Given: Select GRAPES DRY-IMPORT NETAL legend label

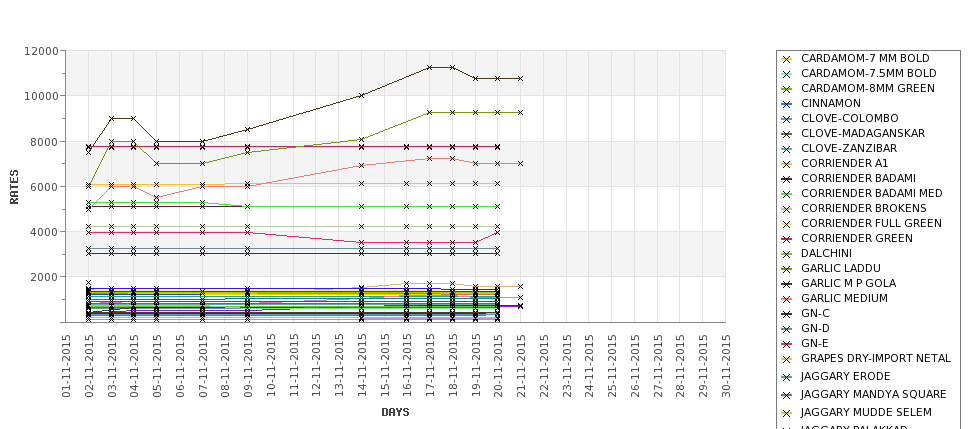Looking at the screenshot, I should point(876,358).
